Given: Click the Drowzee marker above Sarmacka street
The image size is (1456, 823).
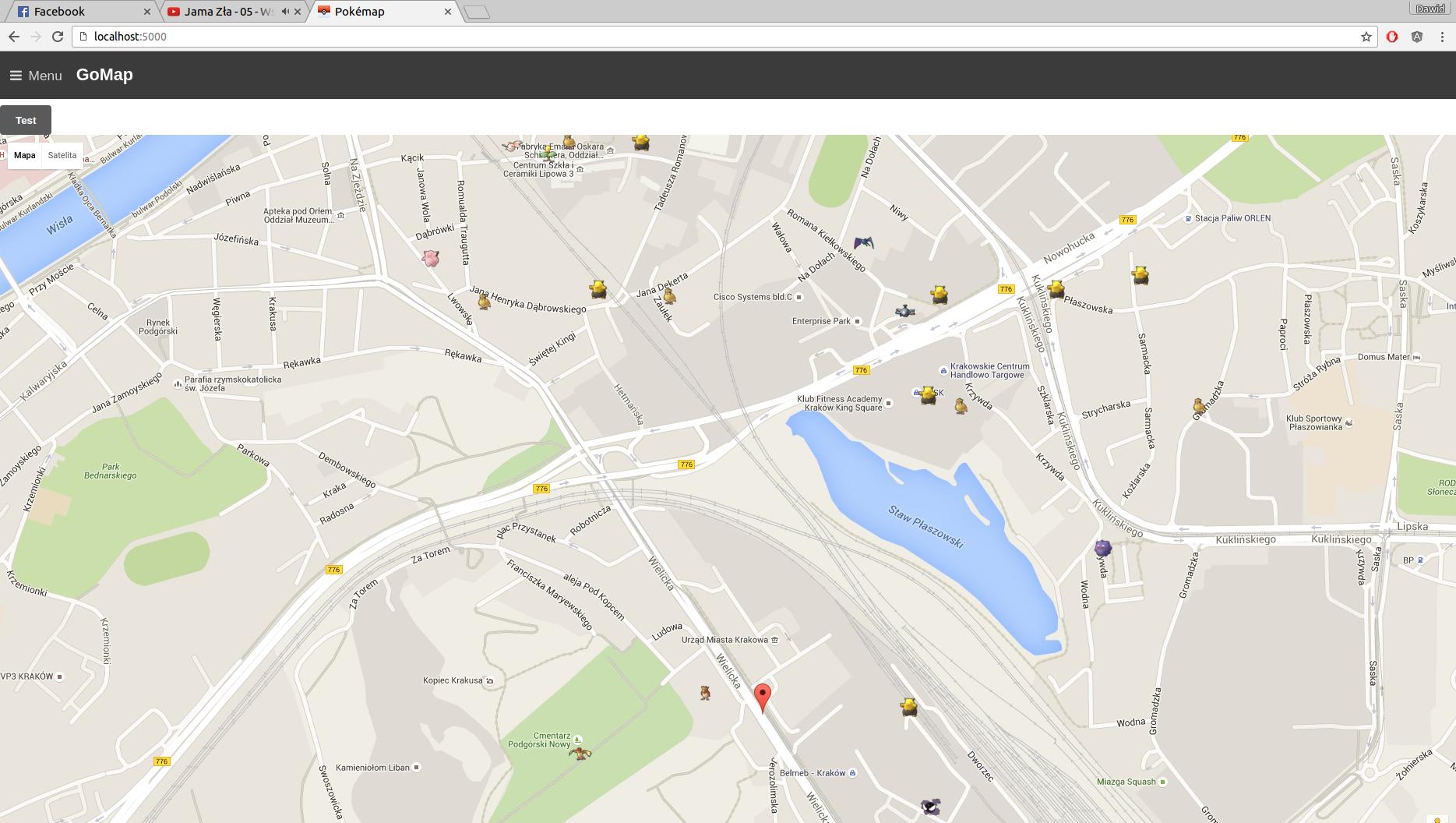Looking at the screenshot, I should coord(1140,275).
